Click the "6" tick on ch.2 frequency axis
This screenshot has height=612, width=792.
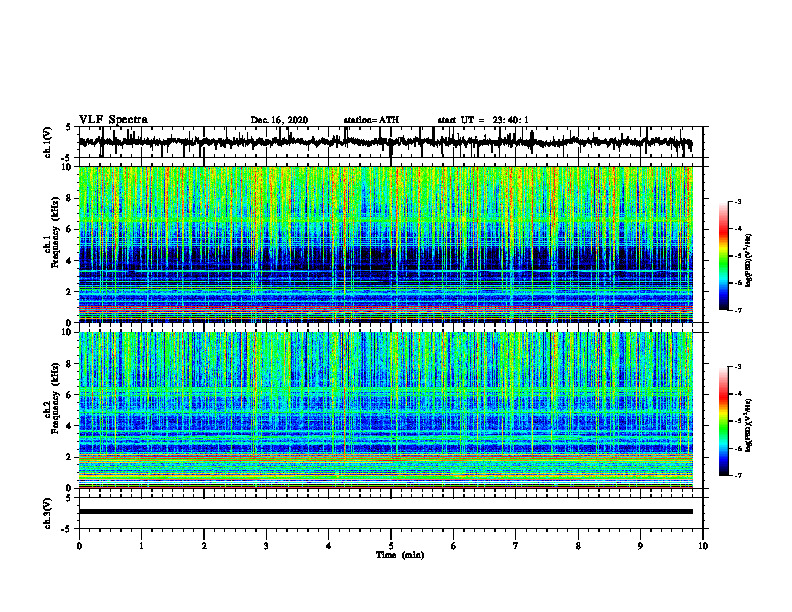[70, 395]
